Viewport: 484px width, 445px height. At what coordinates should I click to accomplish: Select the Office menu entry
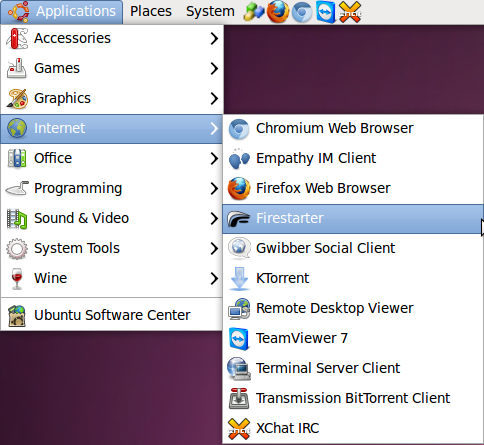[112, 159]
